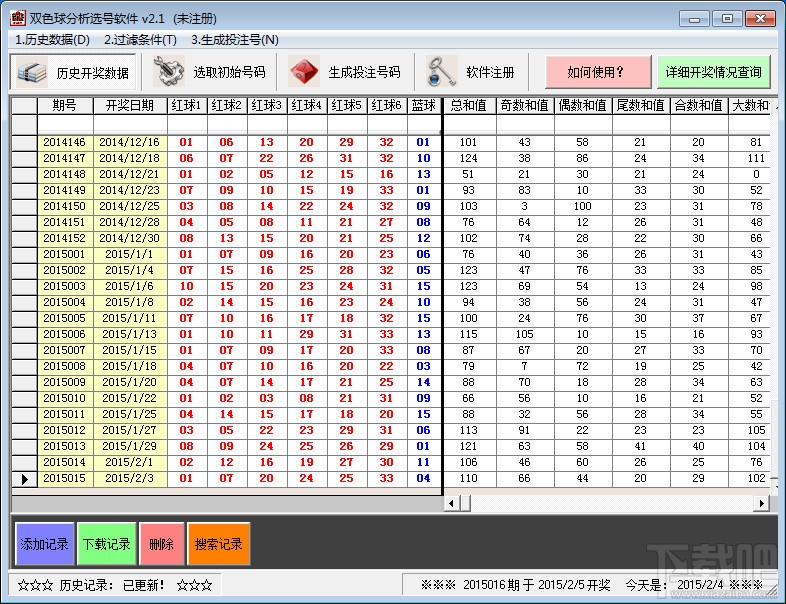Click the current row arrow indicator for 2015015
This screenshot has width=786, height=604.
pos(25,479)
